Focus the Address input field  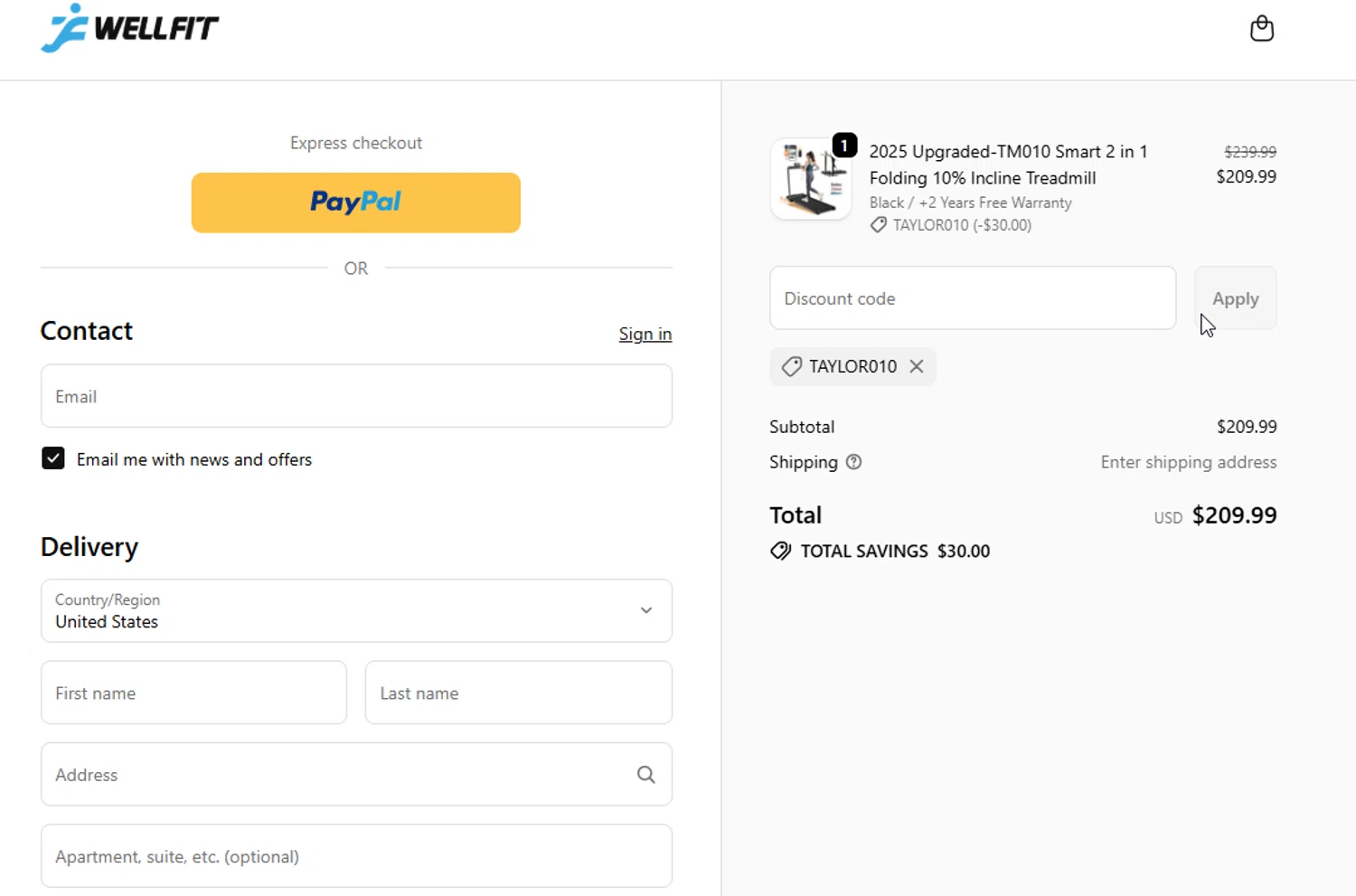(x=356, y=775)
